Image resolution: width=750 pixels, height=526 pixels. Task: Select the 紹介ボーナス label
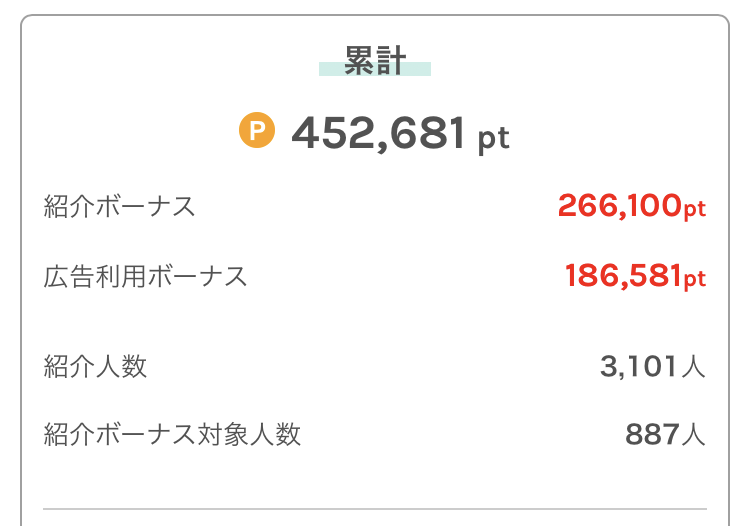[x=119, y=207]
